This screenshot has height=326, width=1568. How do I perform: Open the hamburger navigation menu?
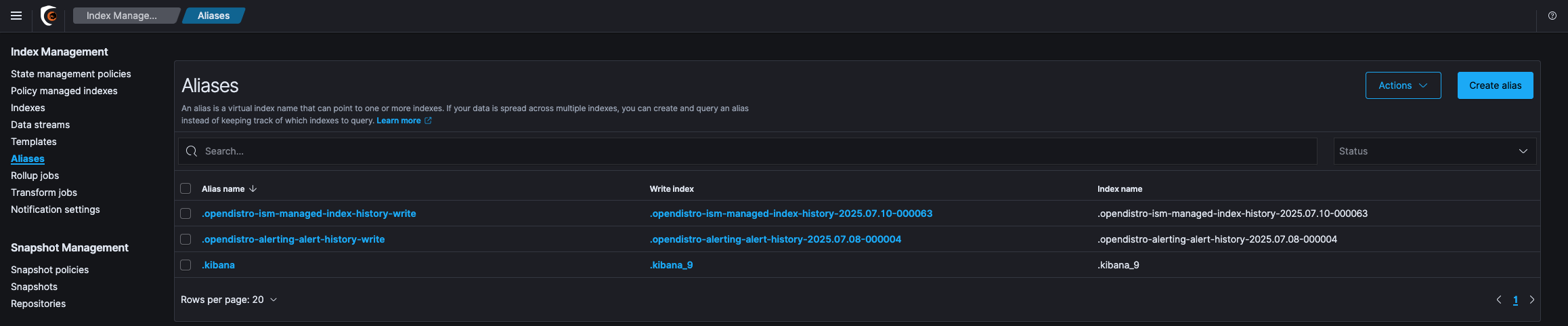pyautogui.click(x=16, y=16)
